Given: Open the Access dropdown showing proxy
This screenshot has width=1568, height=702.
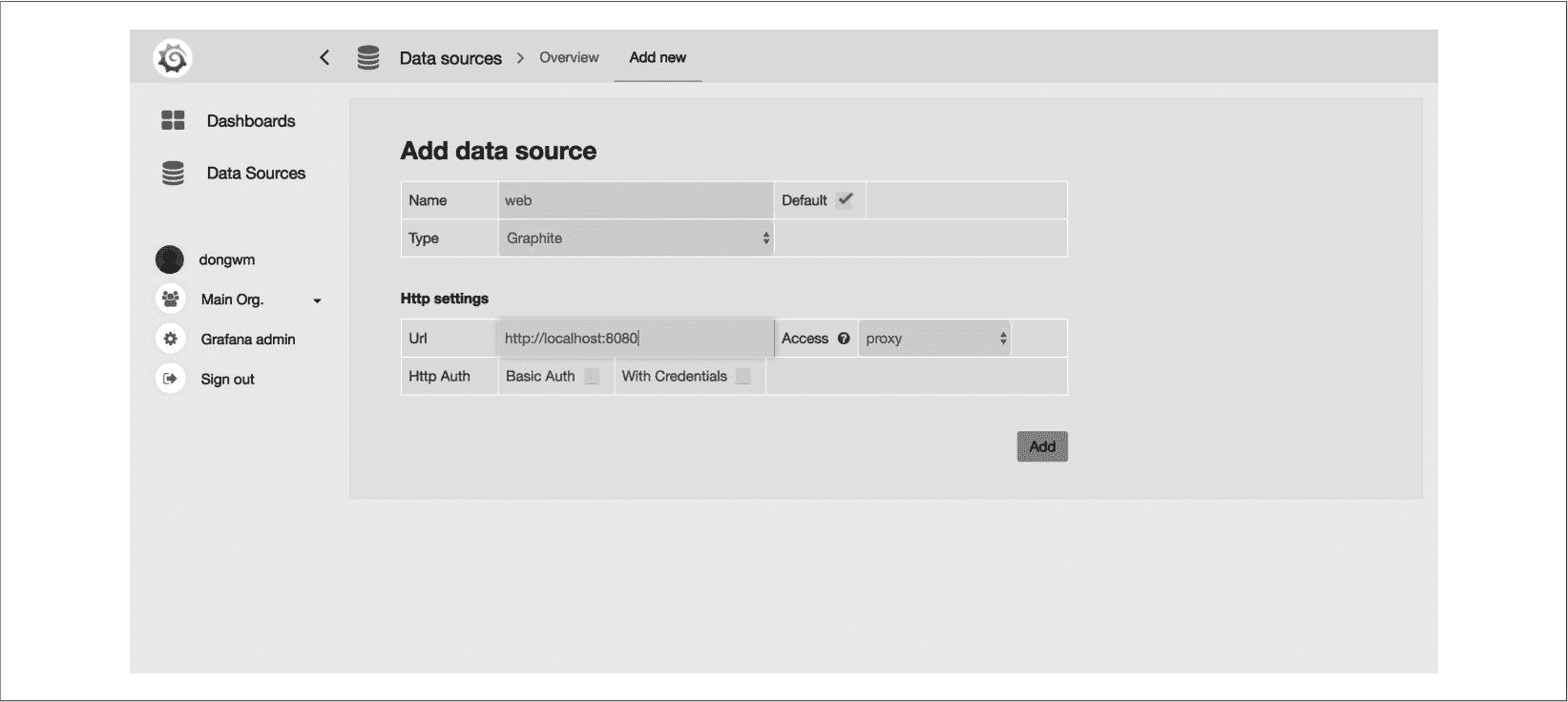Looking at the screenshot, I should pyautogui.click(x=933, y=339).
